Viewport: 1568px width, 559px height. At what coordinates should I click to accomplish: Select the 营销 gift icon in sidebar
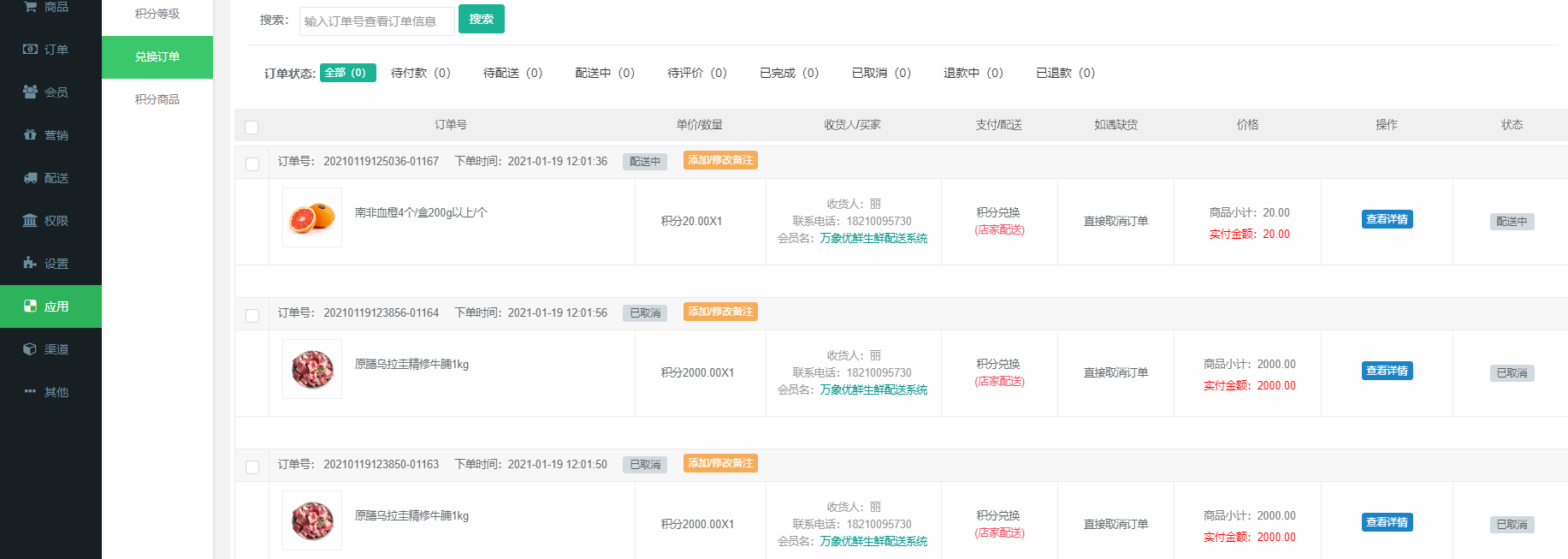pyautogui.click(x=30, y=134)
